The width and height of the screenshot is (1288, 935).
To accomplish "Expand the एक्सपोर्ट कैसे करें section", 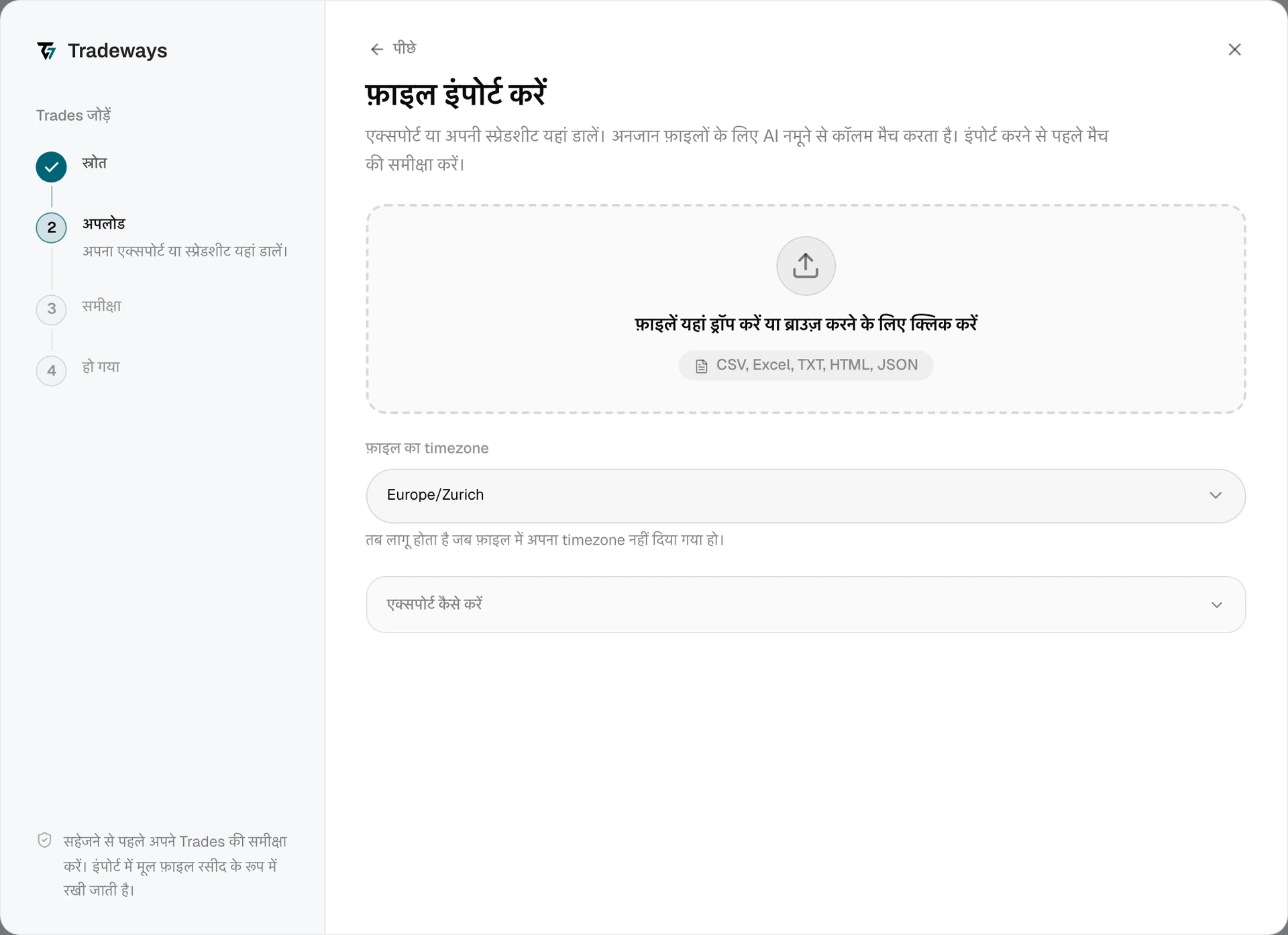I will [x=806, y=604].
